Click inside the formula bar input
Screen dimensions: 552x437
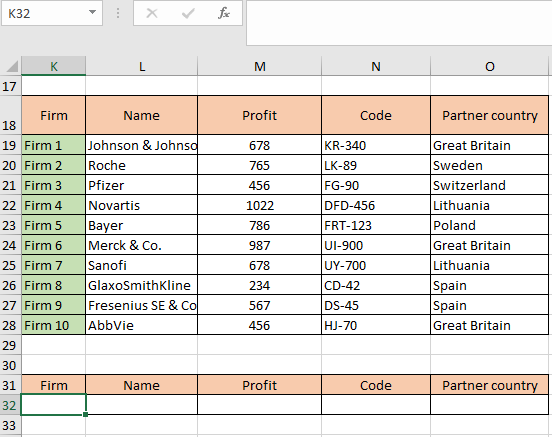click(399, 23)
